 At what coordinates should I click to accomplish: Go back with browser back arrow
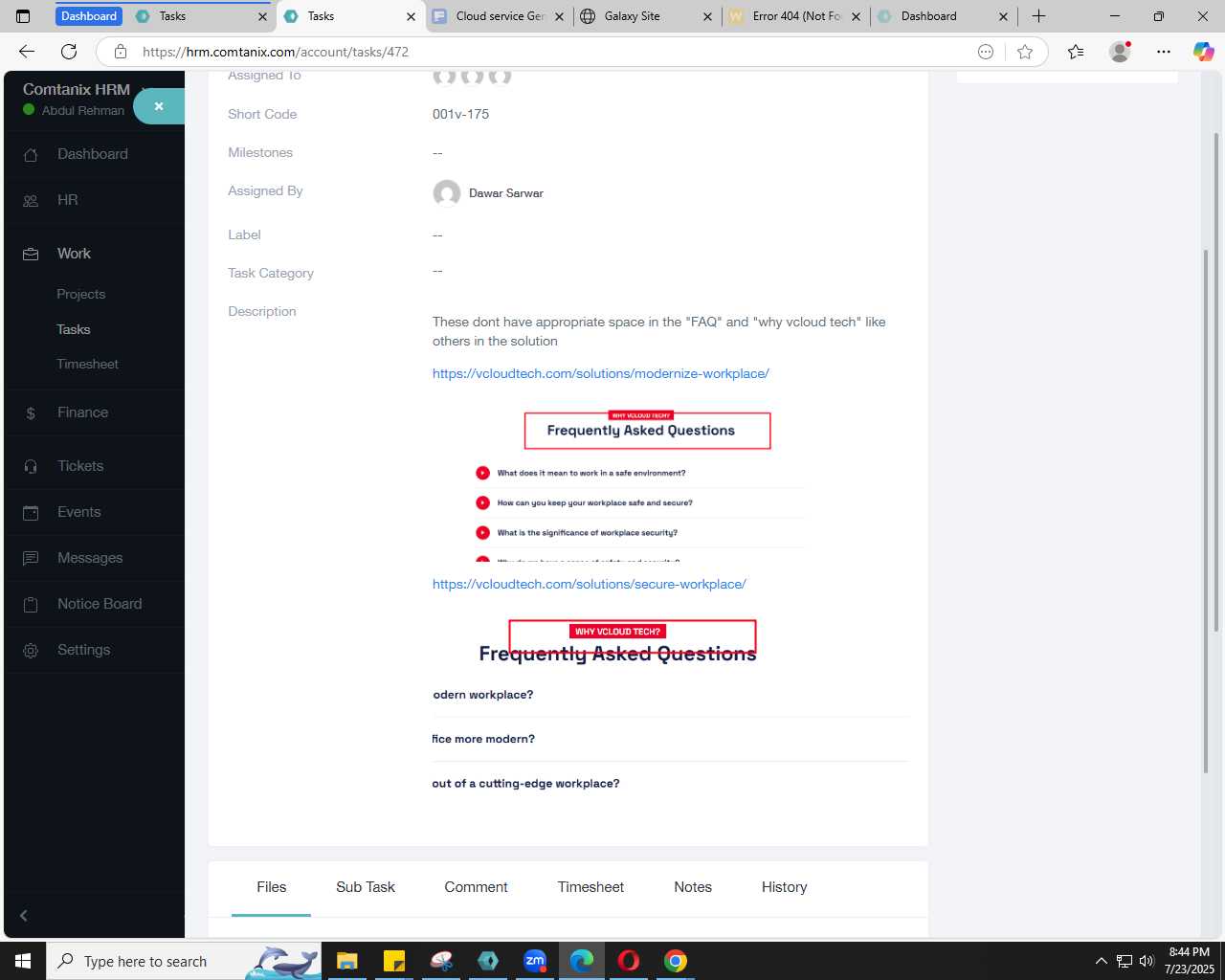[x=27, y=52]
